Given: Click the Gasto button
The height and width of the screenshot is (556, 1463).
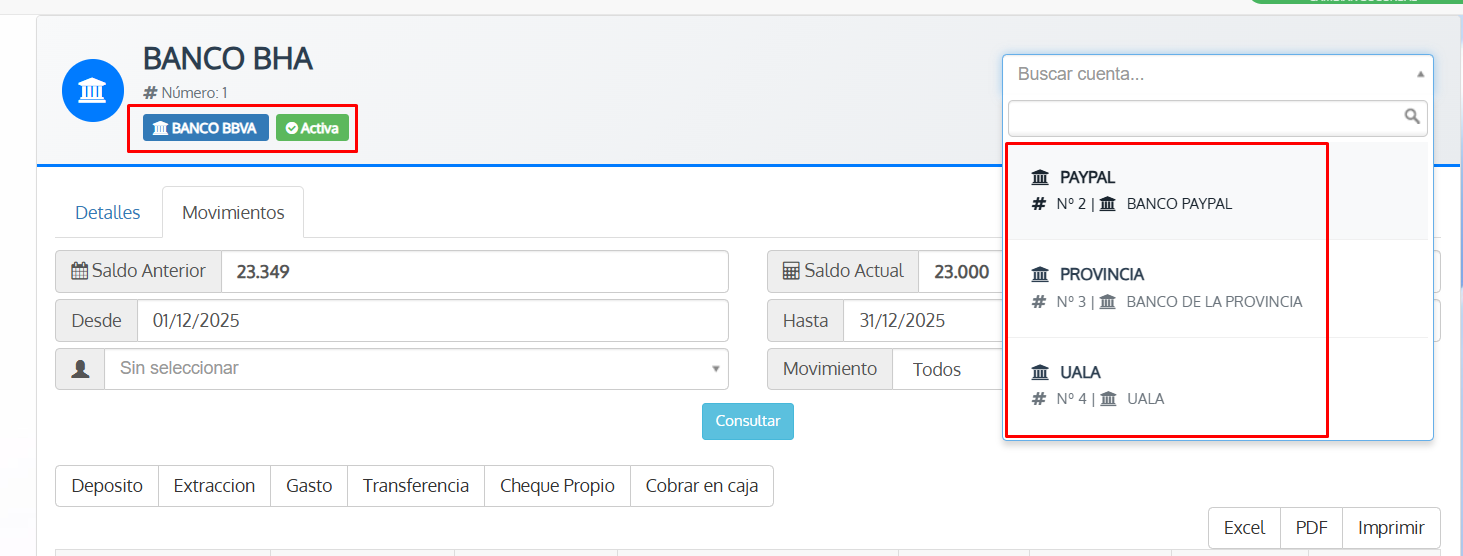Looking at the screenshot, I should point(309,486).
